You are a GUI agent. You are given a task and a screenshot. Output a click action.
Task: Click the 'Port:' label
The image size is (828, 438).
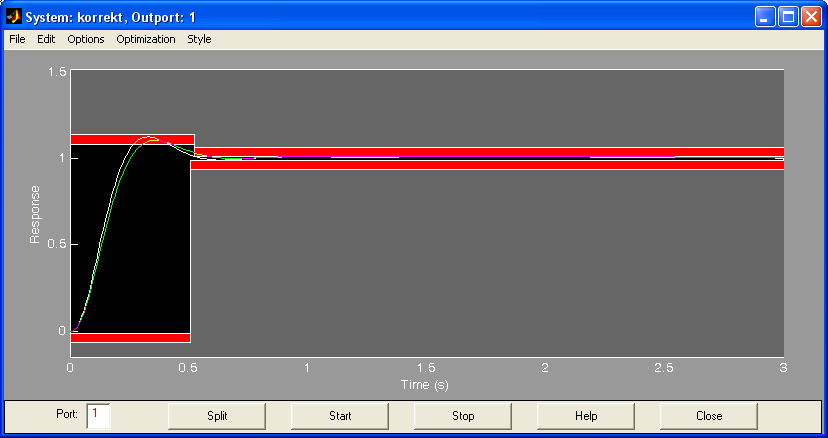[67, 414]
